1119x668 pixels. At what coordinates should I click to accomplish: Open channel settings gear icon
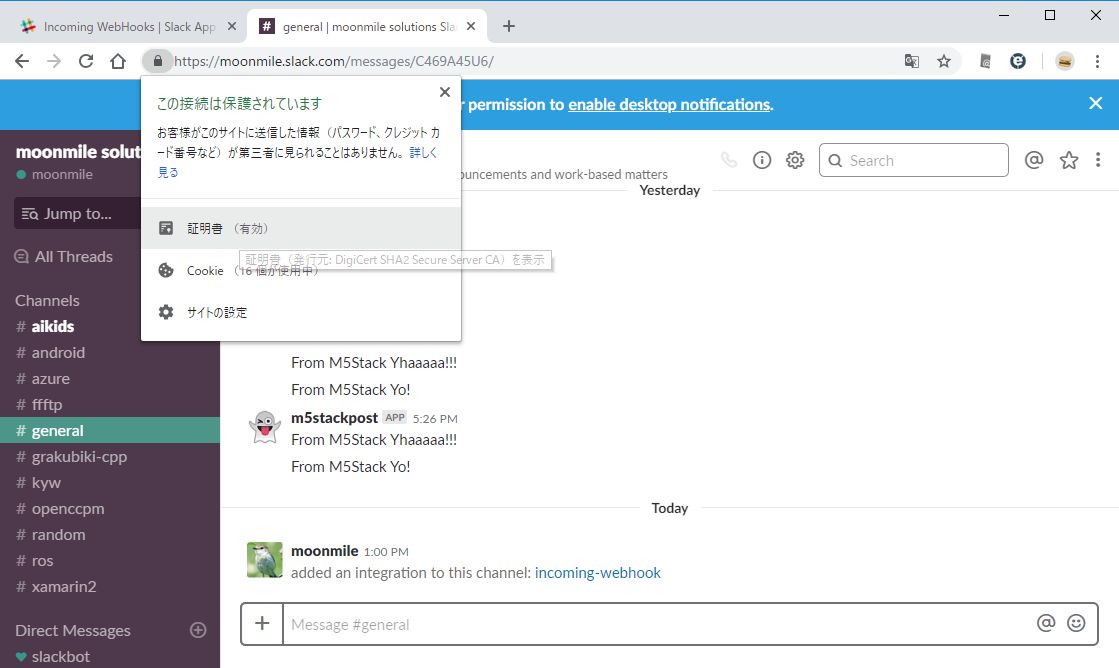(795, 160)
